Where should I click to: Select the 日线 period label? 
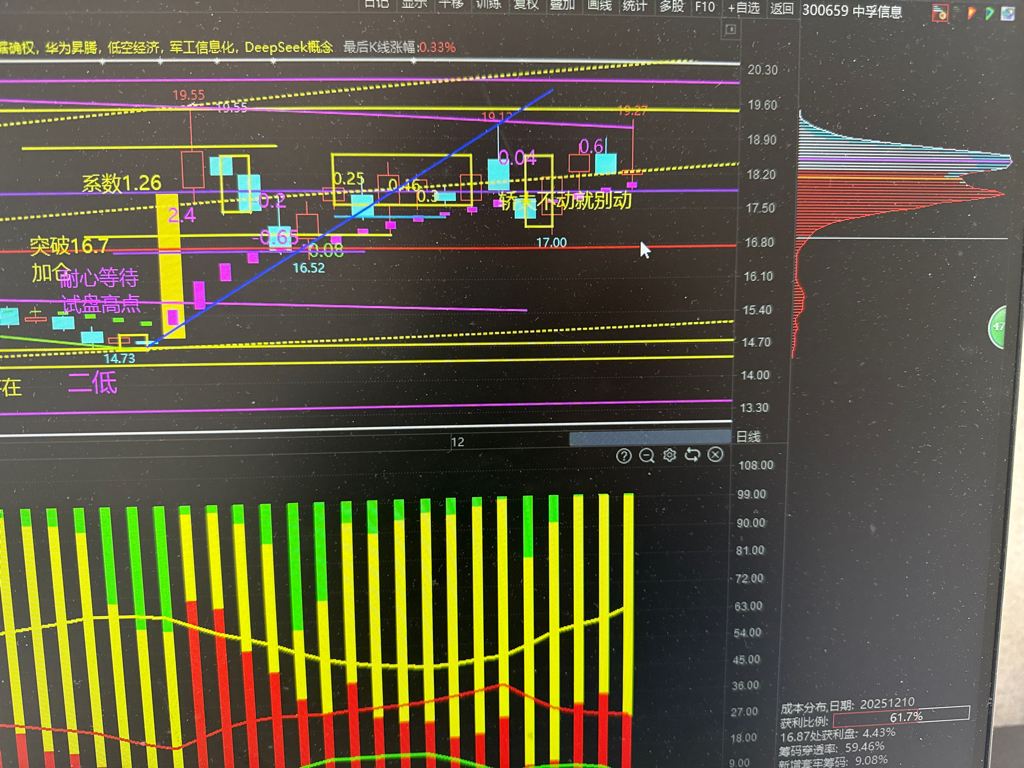pos(748,436)
